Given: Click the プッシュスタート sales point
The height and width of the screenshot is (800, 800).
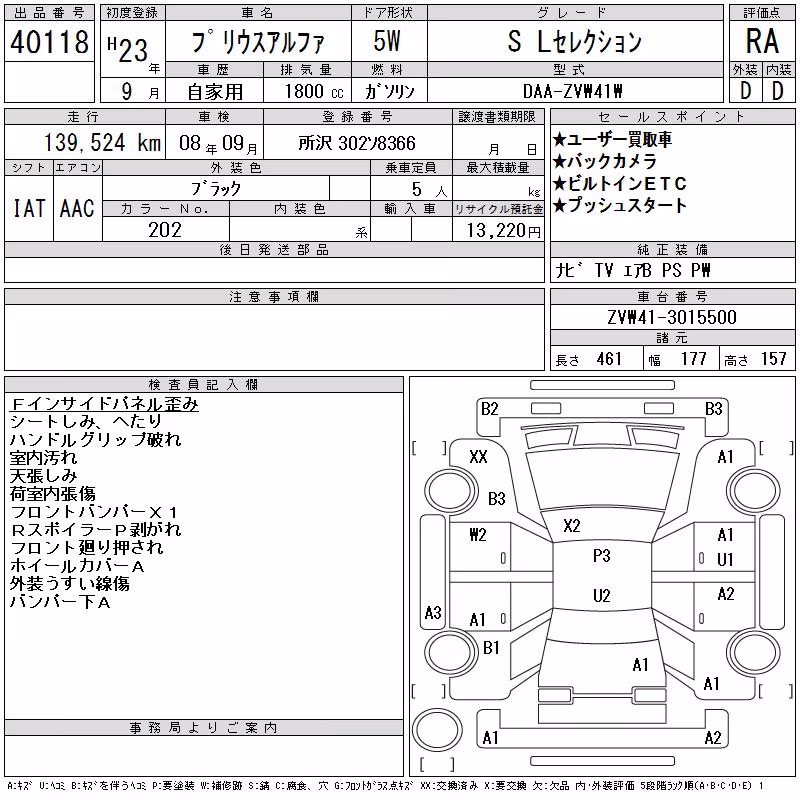Looking at the screenshot, I should 619,206.
